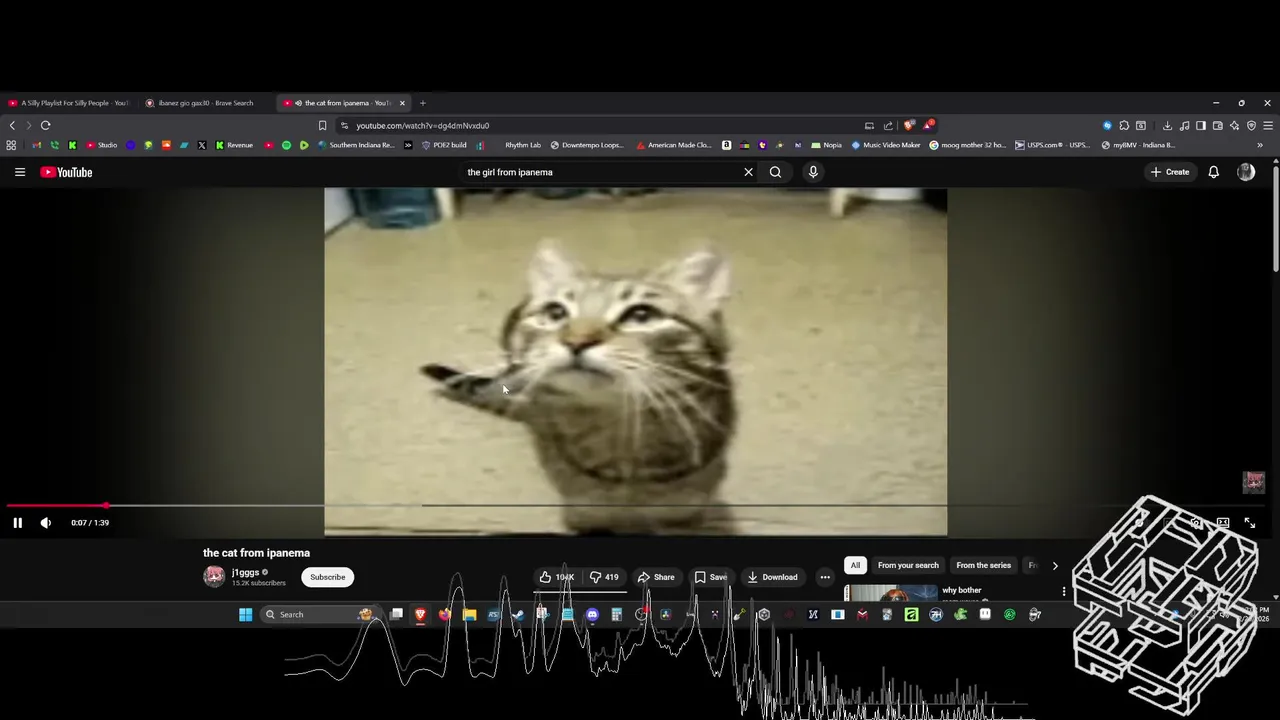
Task: Open YouTube notifications bell
Action: 1213,172
